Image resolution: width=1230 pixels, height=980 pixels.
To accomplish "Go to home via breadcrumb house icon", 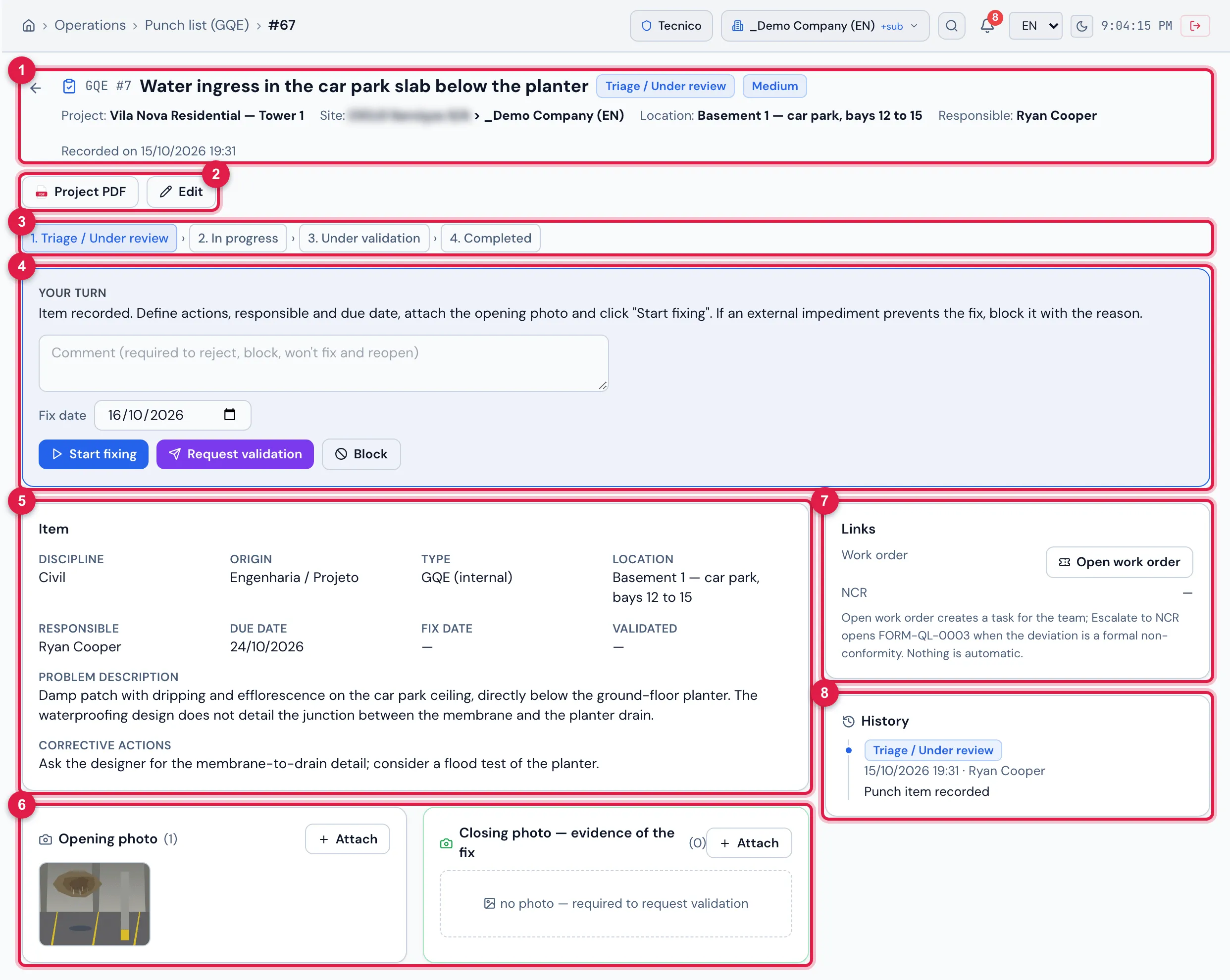I will pyautogui.click(x=29, y=26).
